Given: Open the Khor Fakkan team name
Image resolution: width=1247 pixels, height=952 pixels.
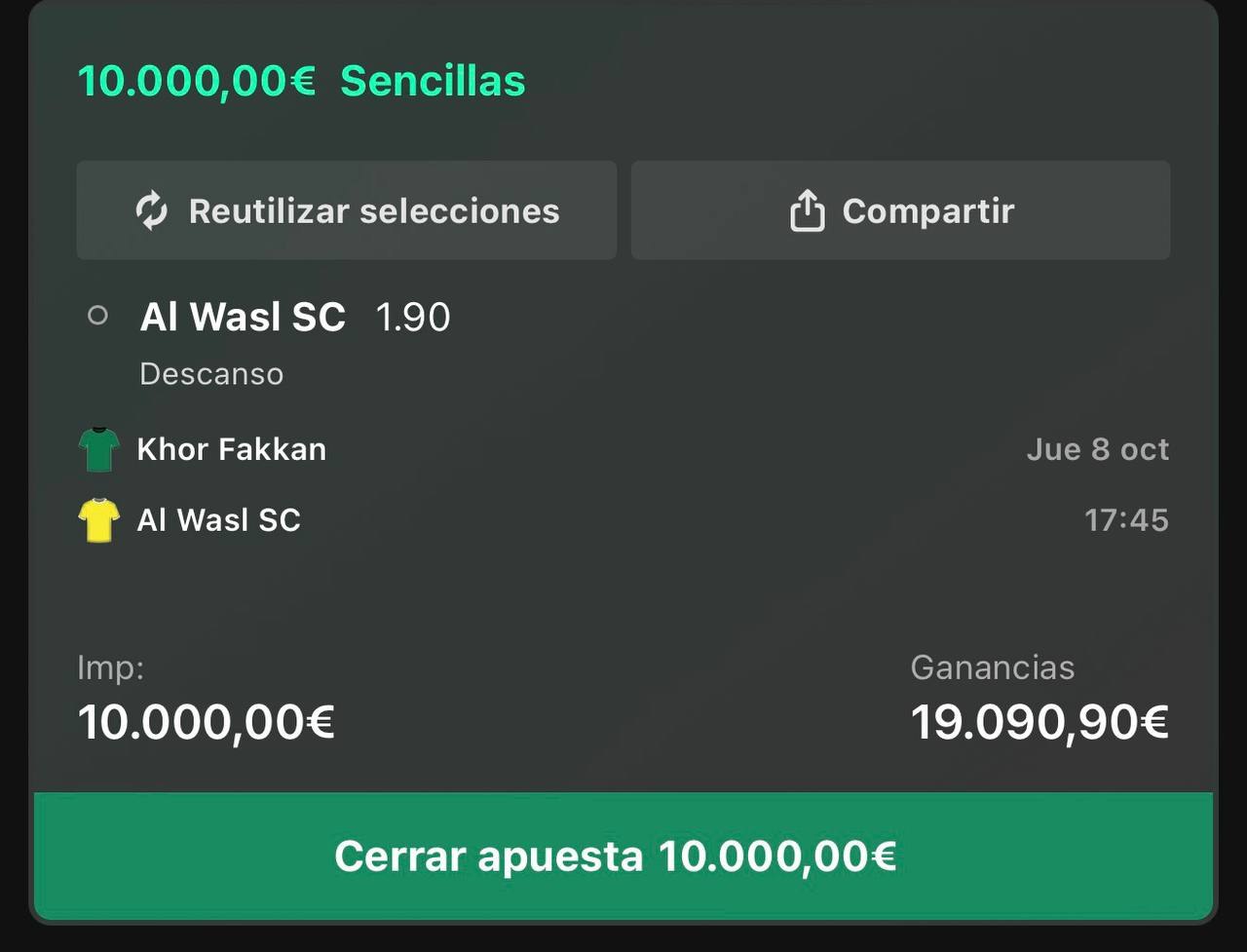Looking at the screenshot, I should pos(231,449).
